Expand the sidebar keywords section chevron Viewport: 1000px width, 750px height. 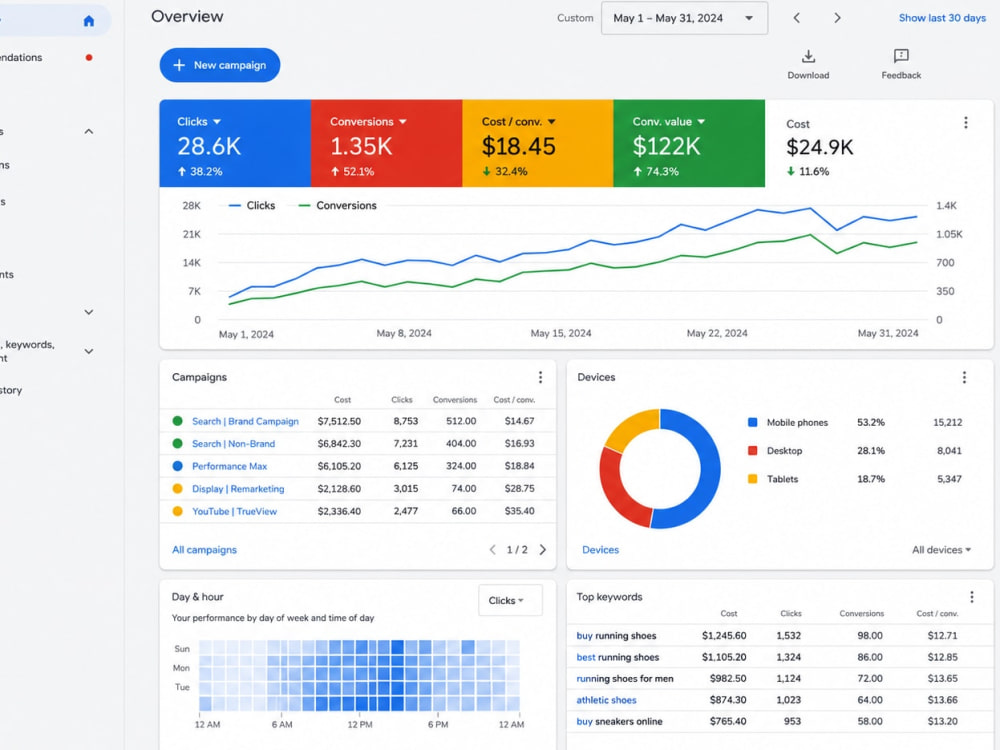pos(89,351)
